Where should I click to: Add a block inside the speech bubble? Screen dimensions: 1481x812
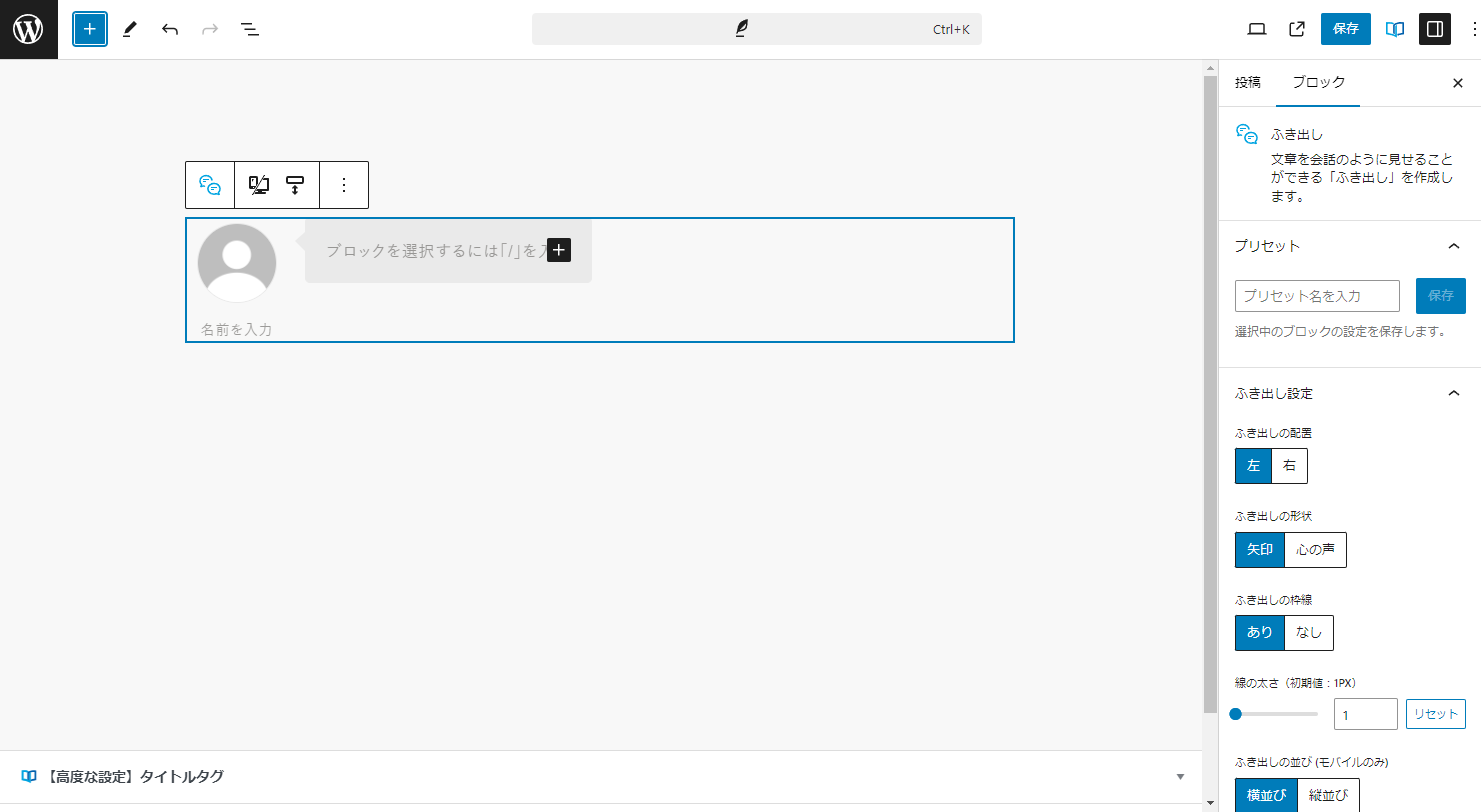pyautogui.click(x=559, y=250)
